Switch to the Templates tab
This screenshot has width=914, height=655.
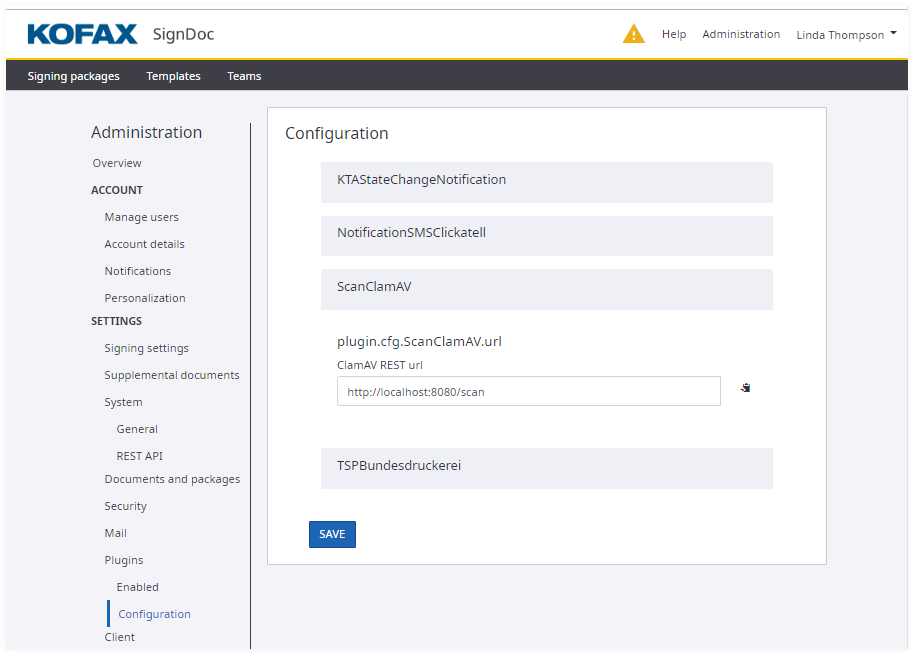click(x=173, y=76)
